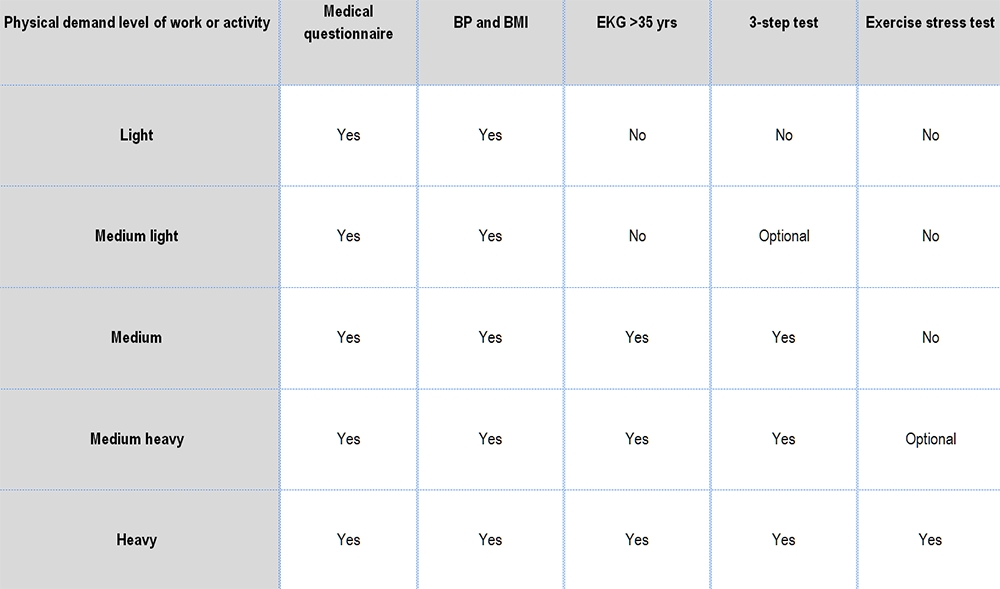Viewport: 1000px width, 589px height.
Task: Select the 'Physical demand level' header cell
Action: click(x=137, y=22)
